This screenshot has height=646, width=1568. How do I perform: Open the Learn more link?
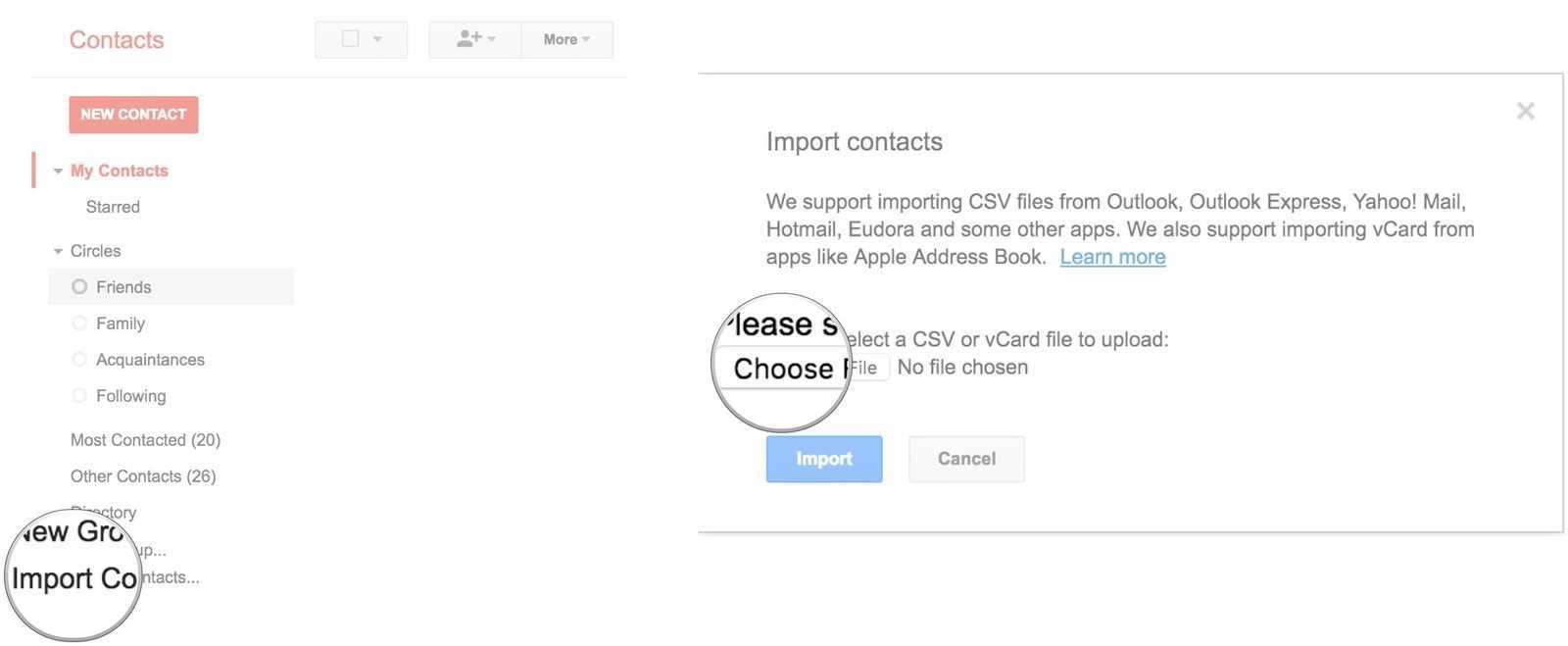(x=1112, y=257)
